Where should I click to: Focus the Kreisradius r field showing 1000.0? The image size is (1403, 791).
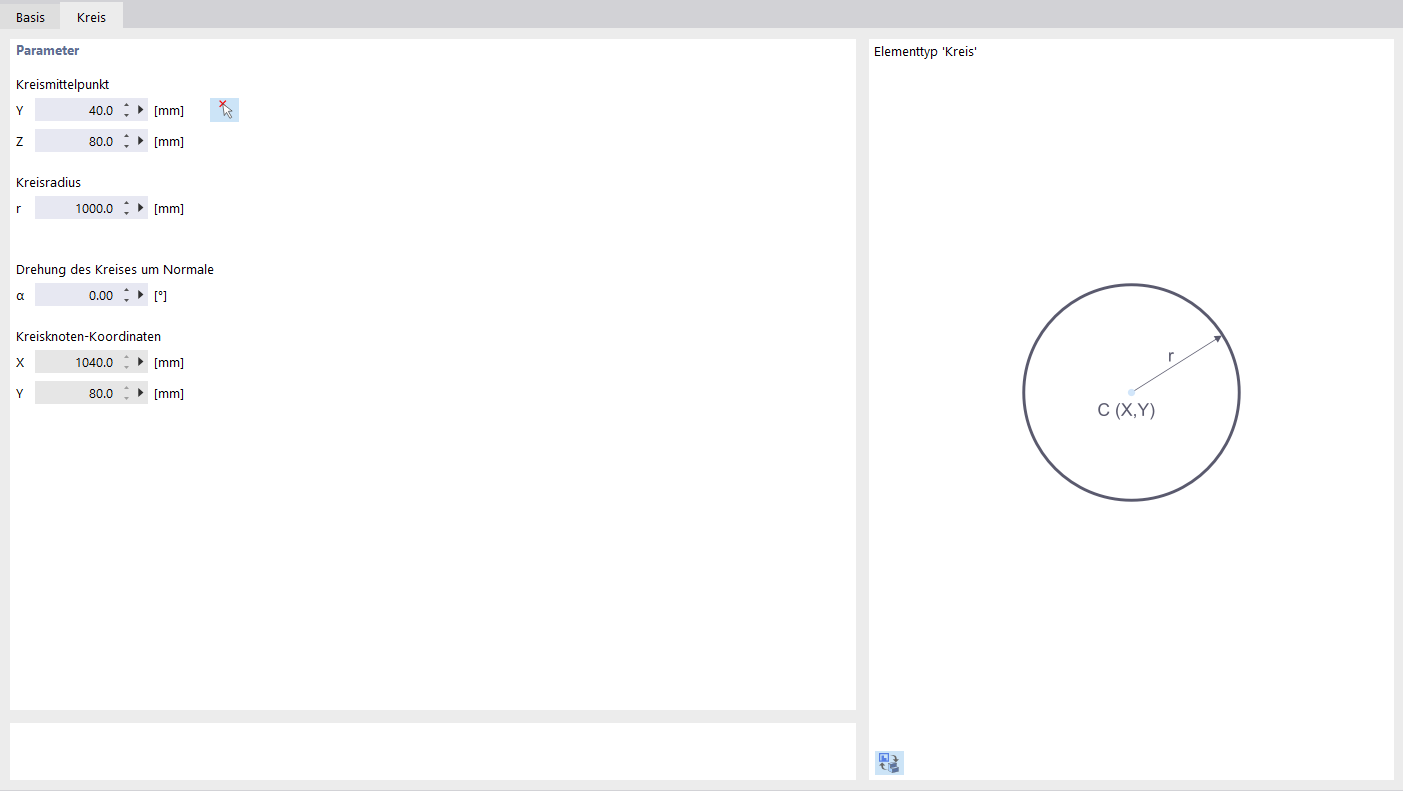click(76, 208)
